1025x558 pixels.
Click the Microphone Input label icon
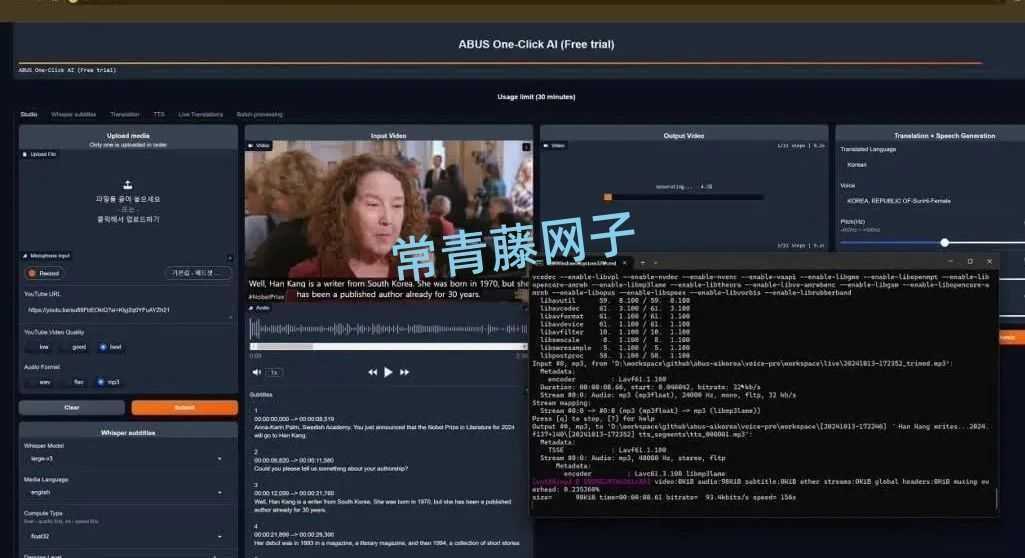tap(25, 255)
